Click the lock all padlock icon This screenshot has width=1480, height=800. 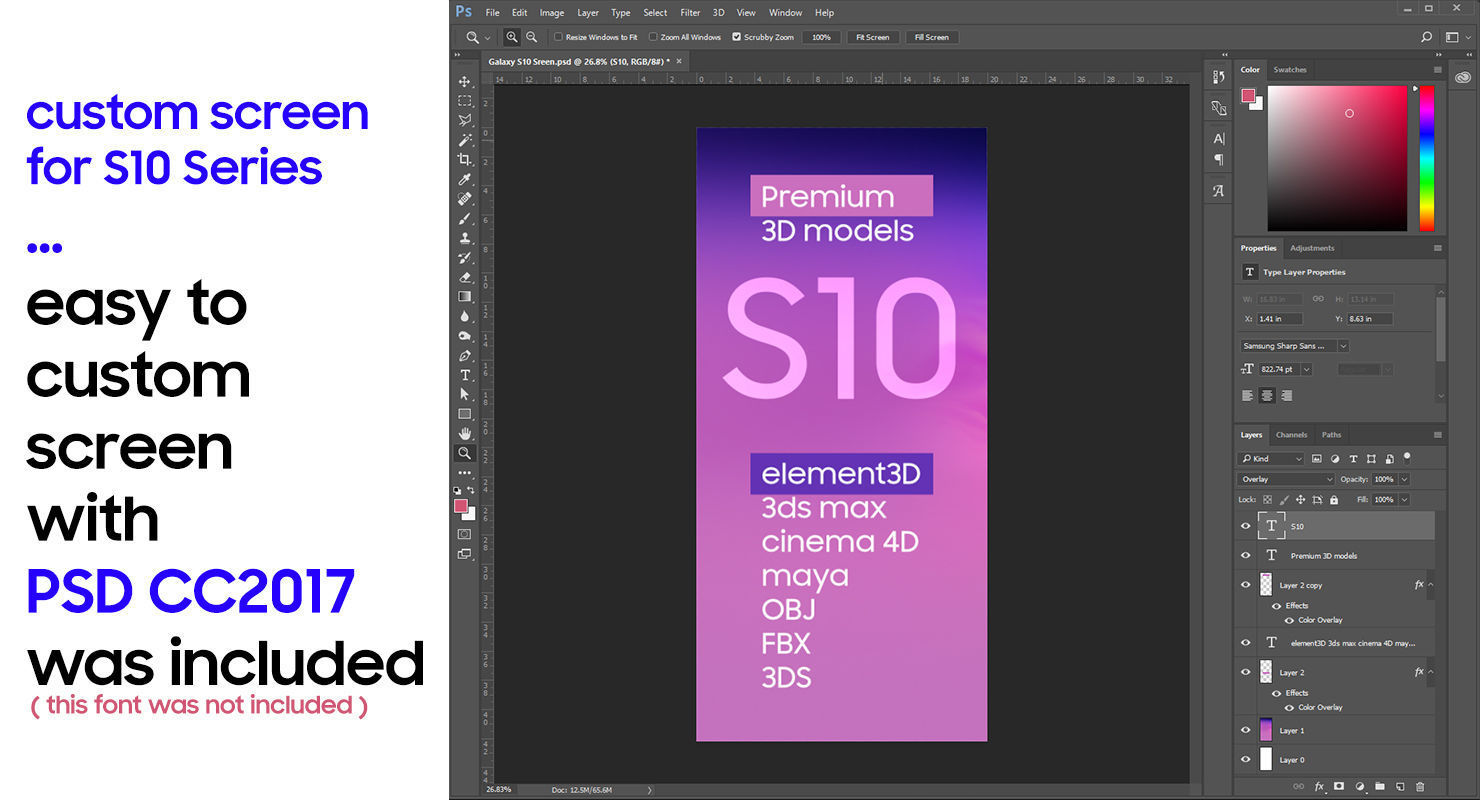coord(1332,499)
